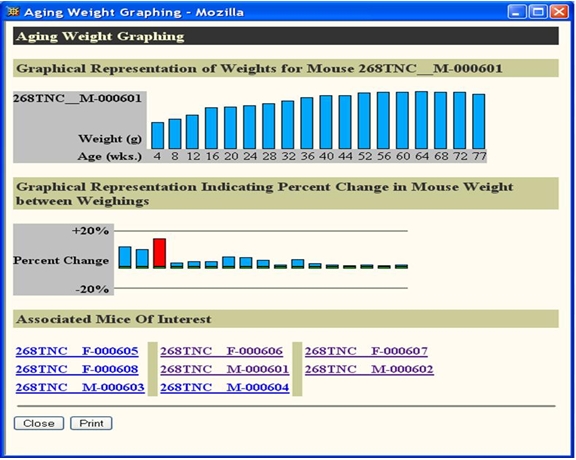This screenshot has width=576, height=460.
Task: Open mouse link 268TNC M-000603
Action: click(80, 387)
